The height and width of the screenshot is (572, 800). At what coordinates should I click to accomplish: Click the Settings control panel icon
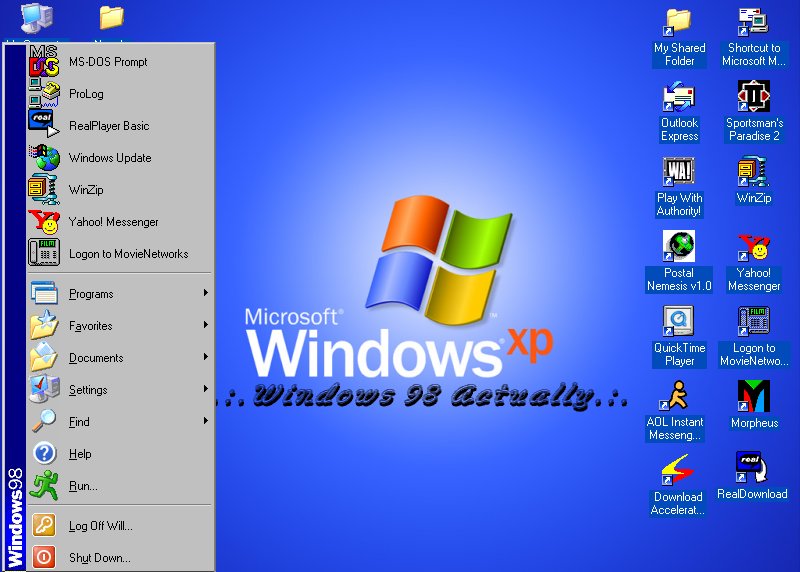[44, 389]
